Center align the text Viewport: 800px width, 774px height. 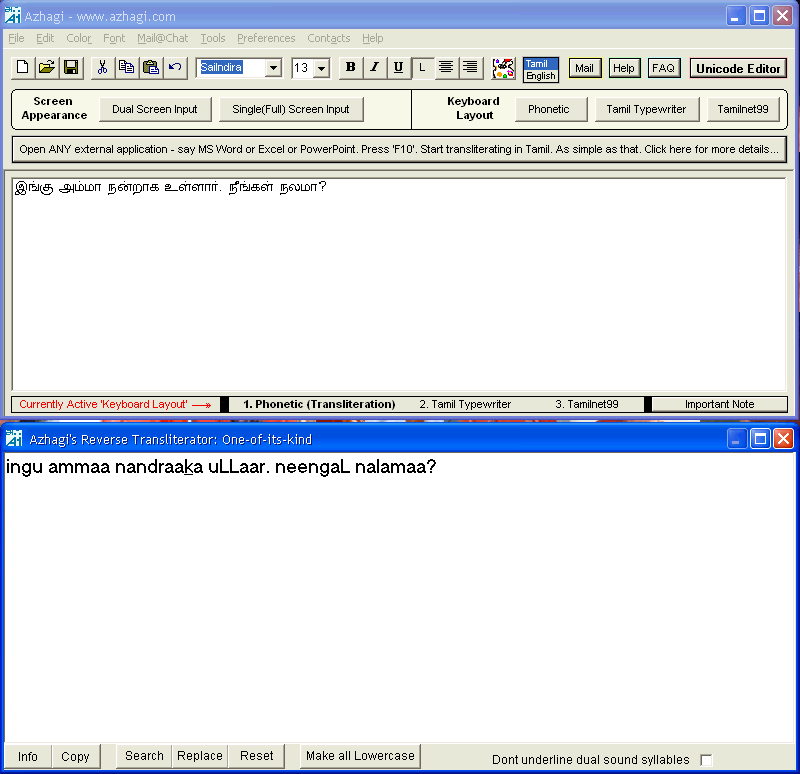pyautogui.click(x=446, y=67)
